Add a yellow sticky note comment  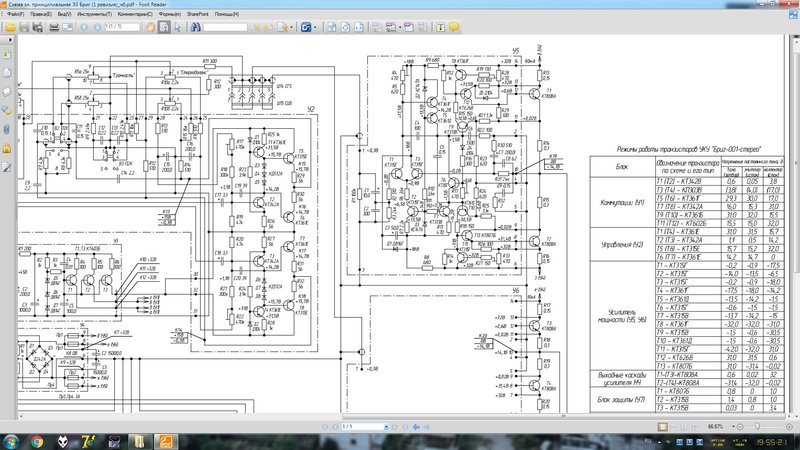click(454, 27)
